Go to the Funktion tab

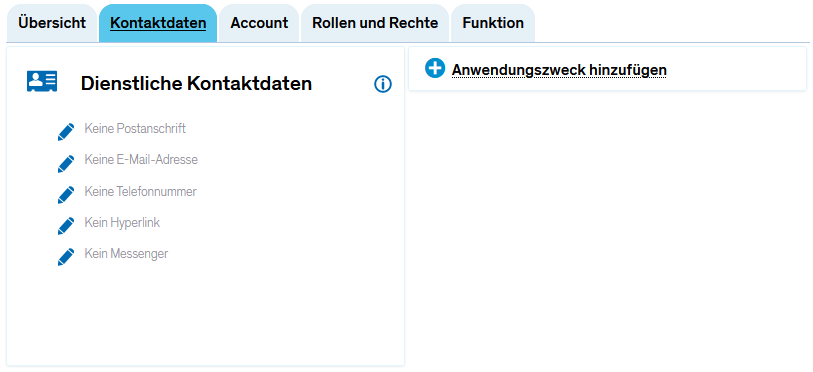493,23
